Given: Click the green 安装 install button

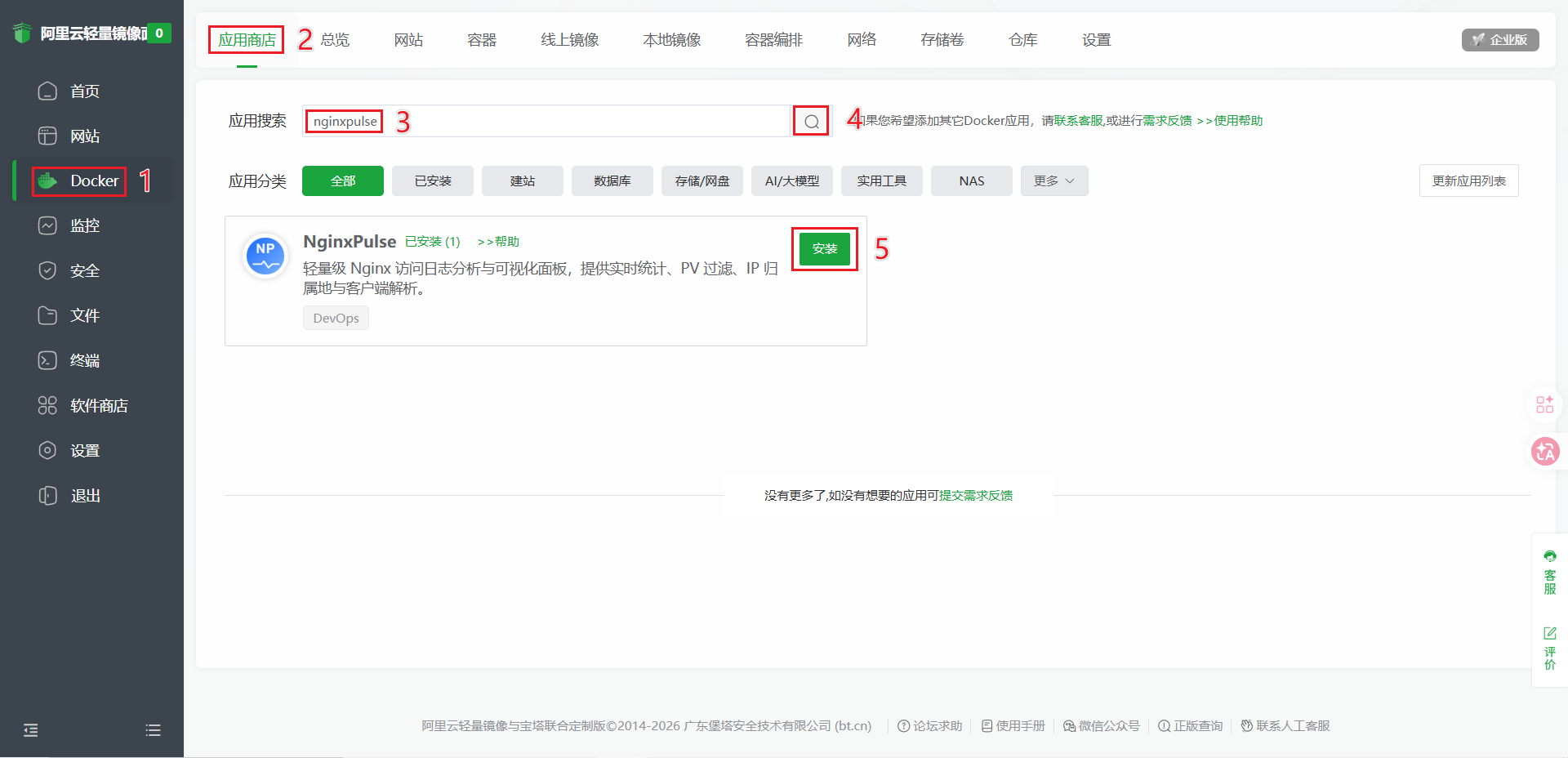Looking at the screenshot, I should [x=825, y=248].
